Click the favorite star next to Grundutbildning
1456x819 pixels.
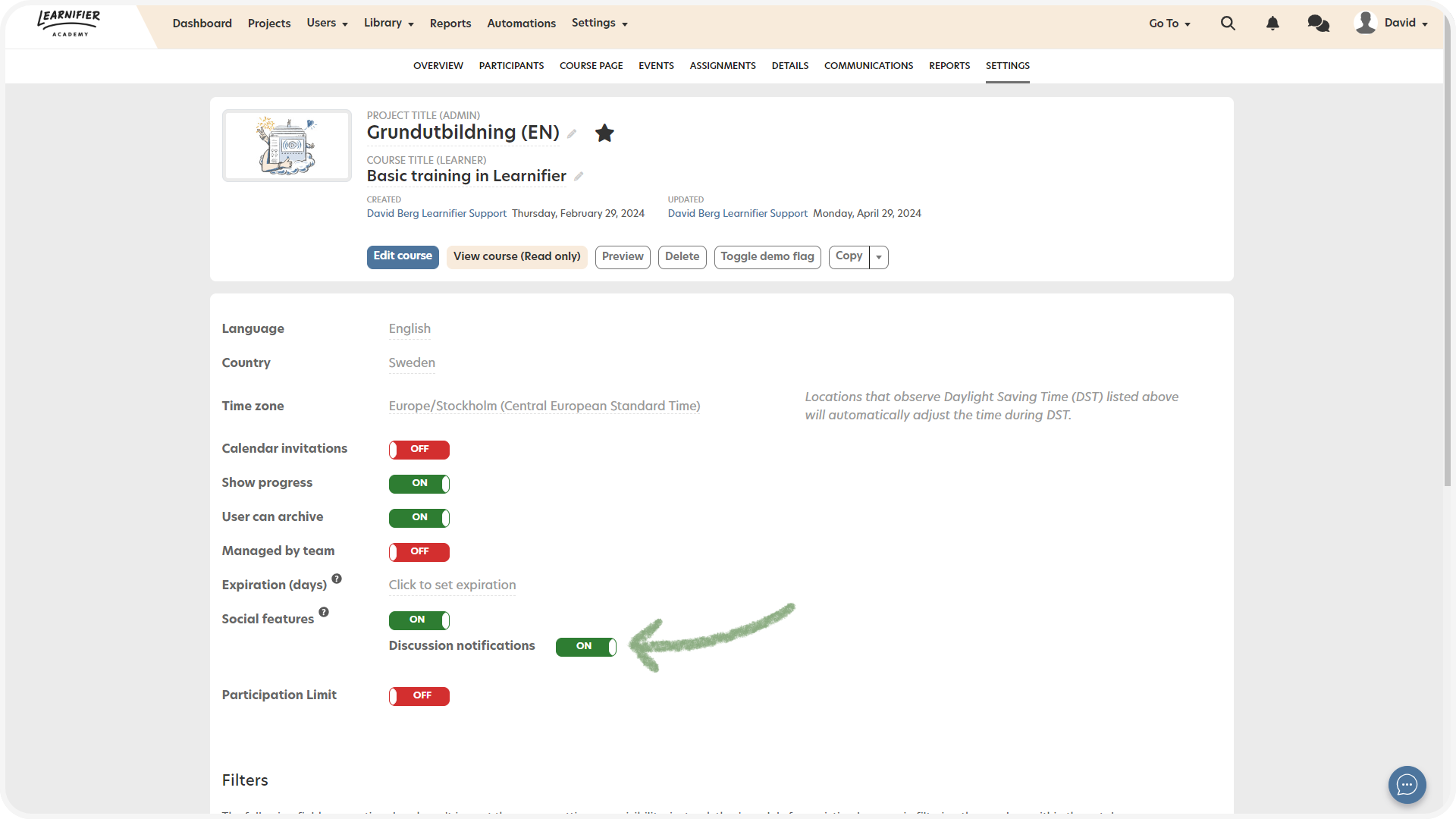[604, 133]
